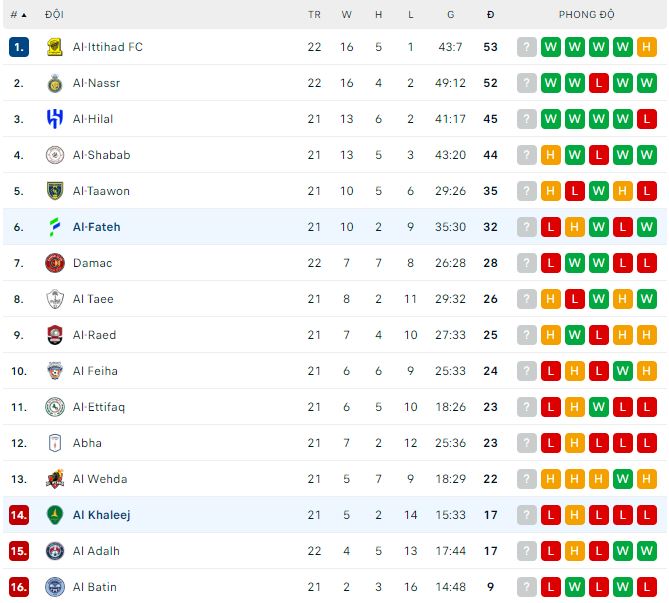Click the Al-Ittihad FC club crest
669x603 pixels.
coord(55,47)
